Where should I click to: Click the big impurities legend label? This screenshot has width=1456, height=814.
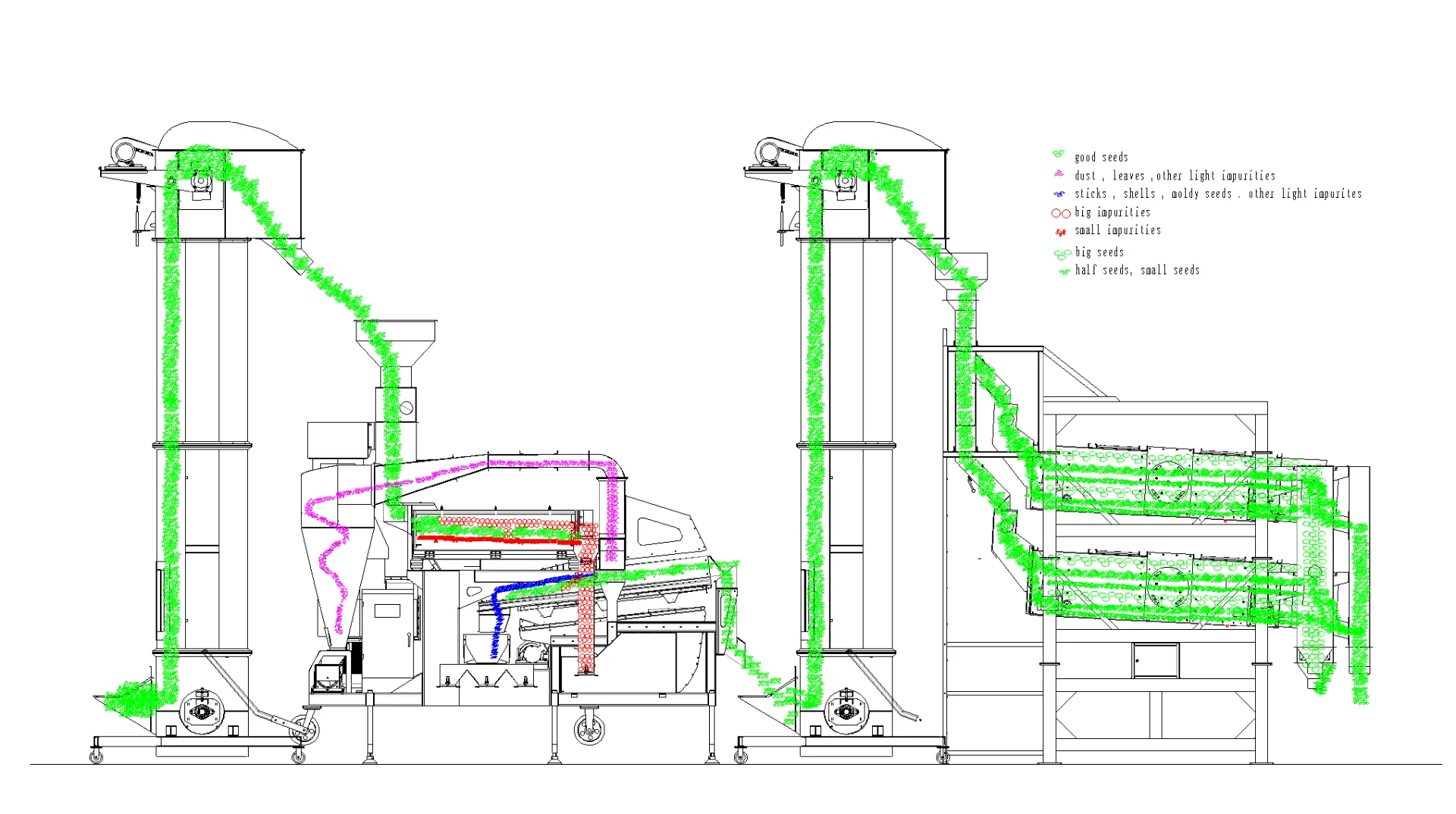pos(1111,213)
